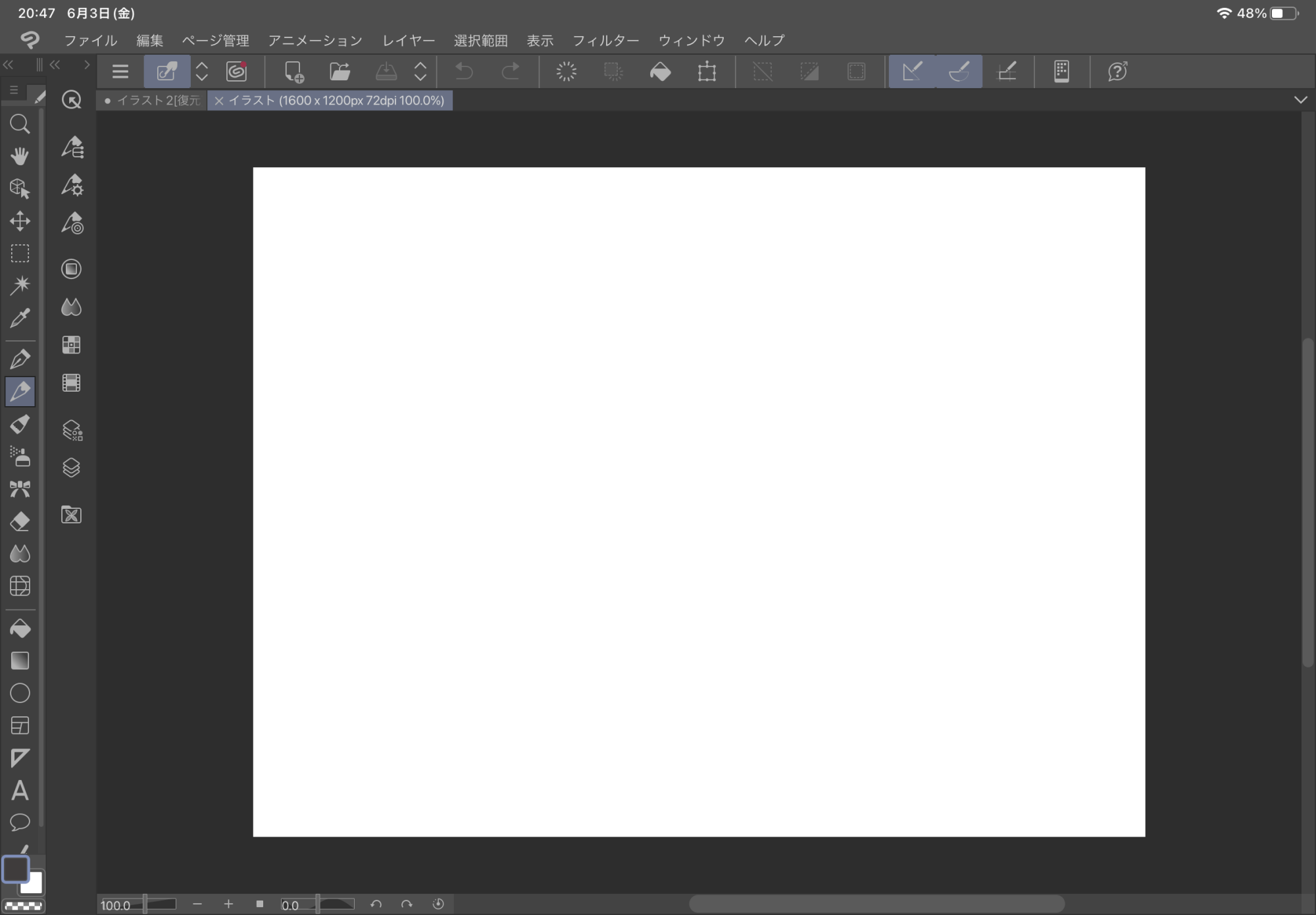Click the New canvas icon in toolbar
This screenshot has height=915, width=1316.
pos(293,71)
